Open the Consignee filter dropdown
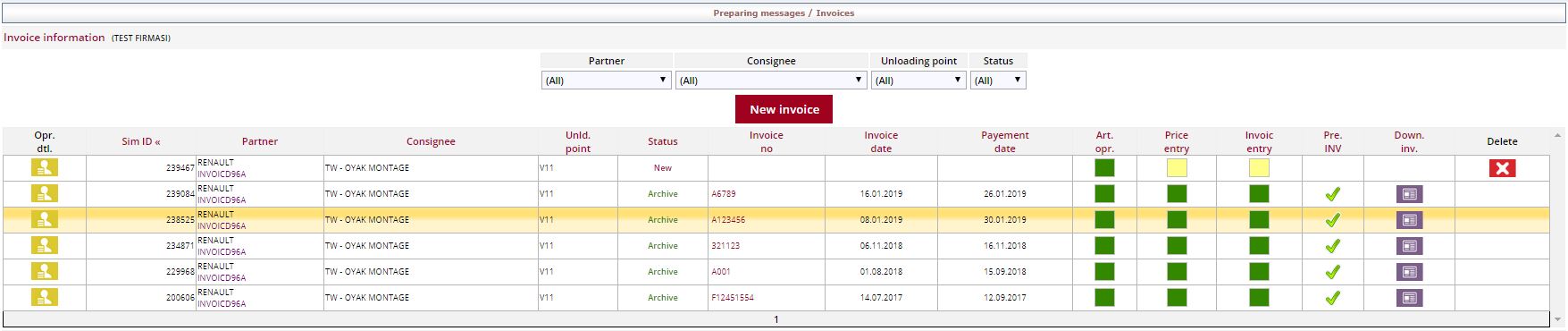Viewport: 1568px width, 331px height. pos(771,81)
